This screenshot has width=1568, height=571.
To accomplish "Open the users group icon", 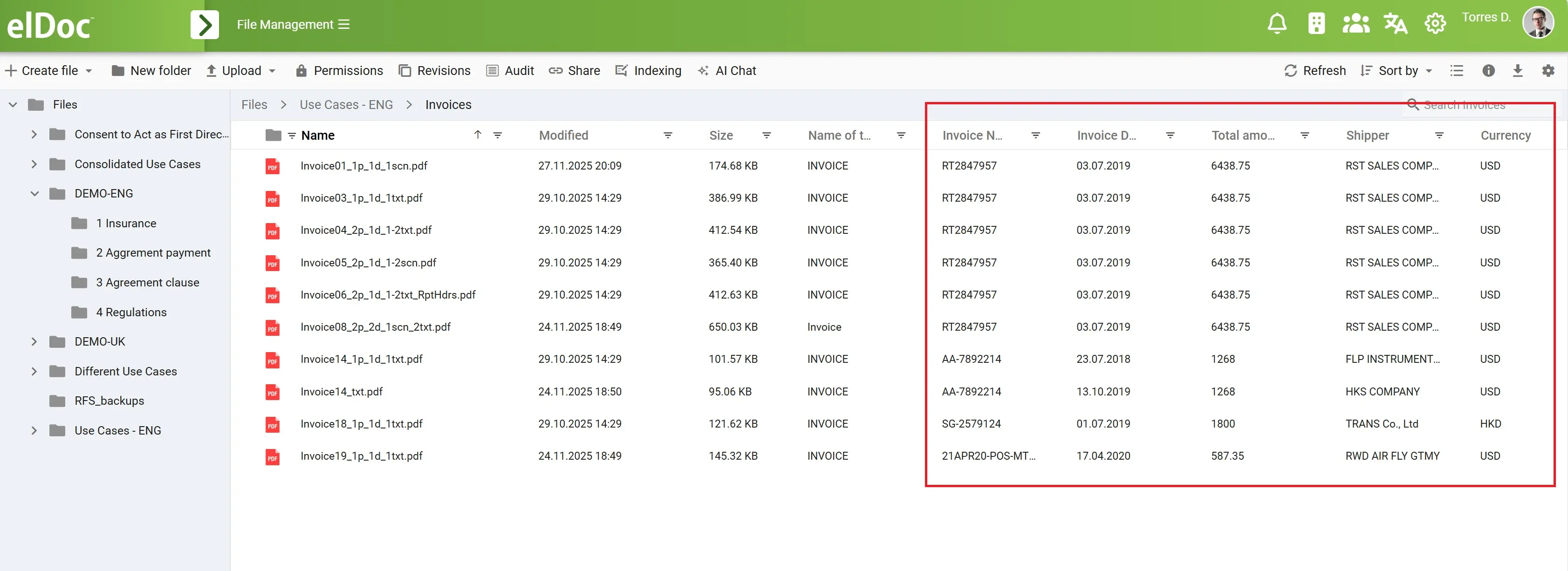I will pyautogui.click(x=1356, y=24).
